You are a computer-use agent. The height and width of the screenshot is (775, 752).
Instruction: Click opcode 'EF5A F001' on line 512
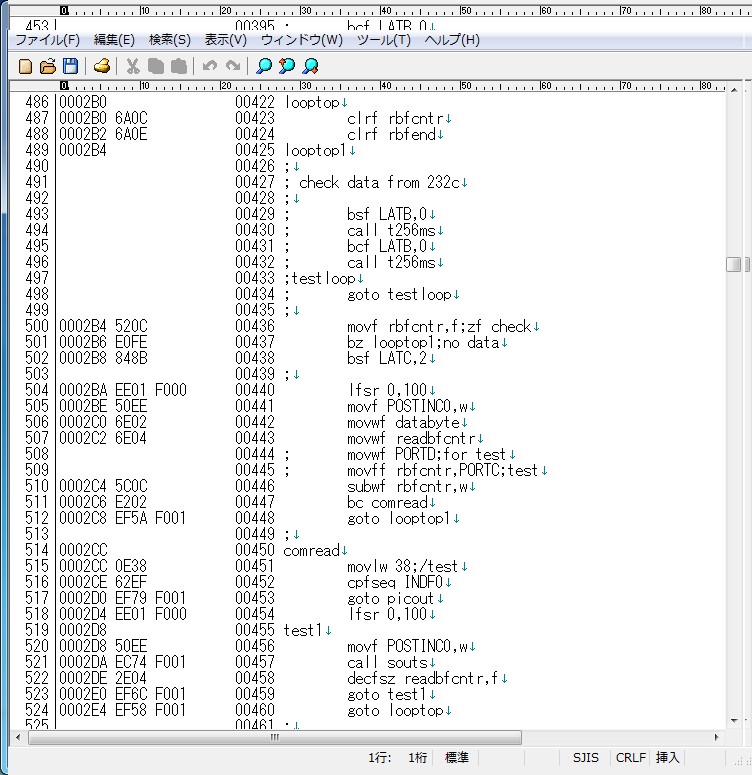[150, 518]
